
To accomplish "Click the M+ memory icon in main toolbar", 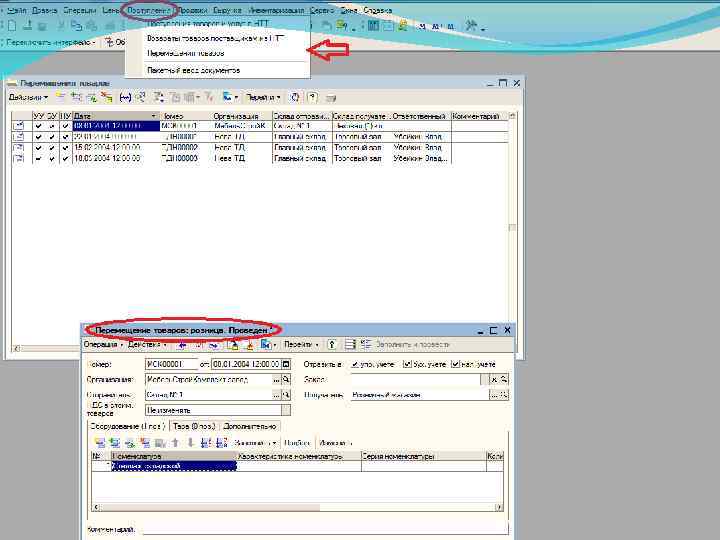I will [436, 27].
